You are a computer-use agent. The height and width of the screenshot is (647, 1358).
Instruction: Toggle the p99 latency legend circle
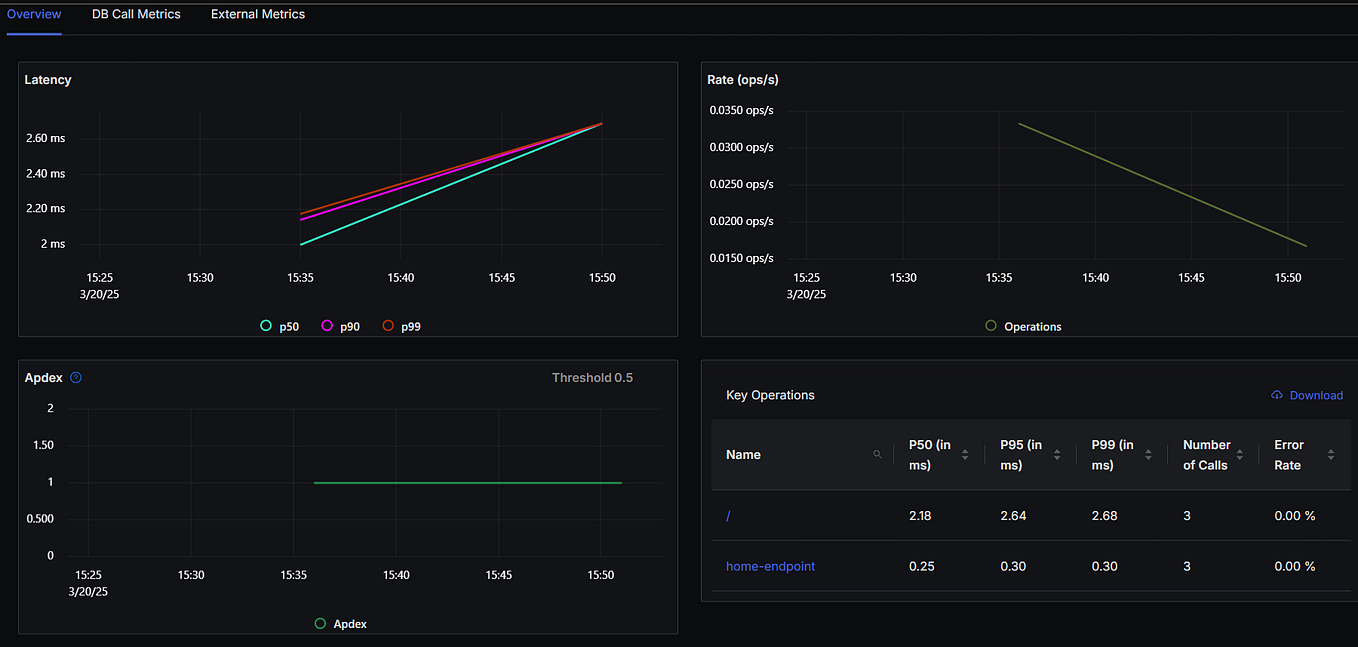[x=388, y=326]
